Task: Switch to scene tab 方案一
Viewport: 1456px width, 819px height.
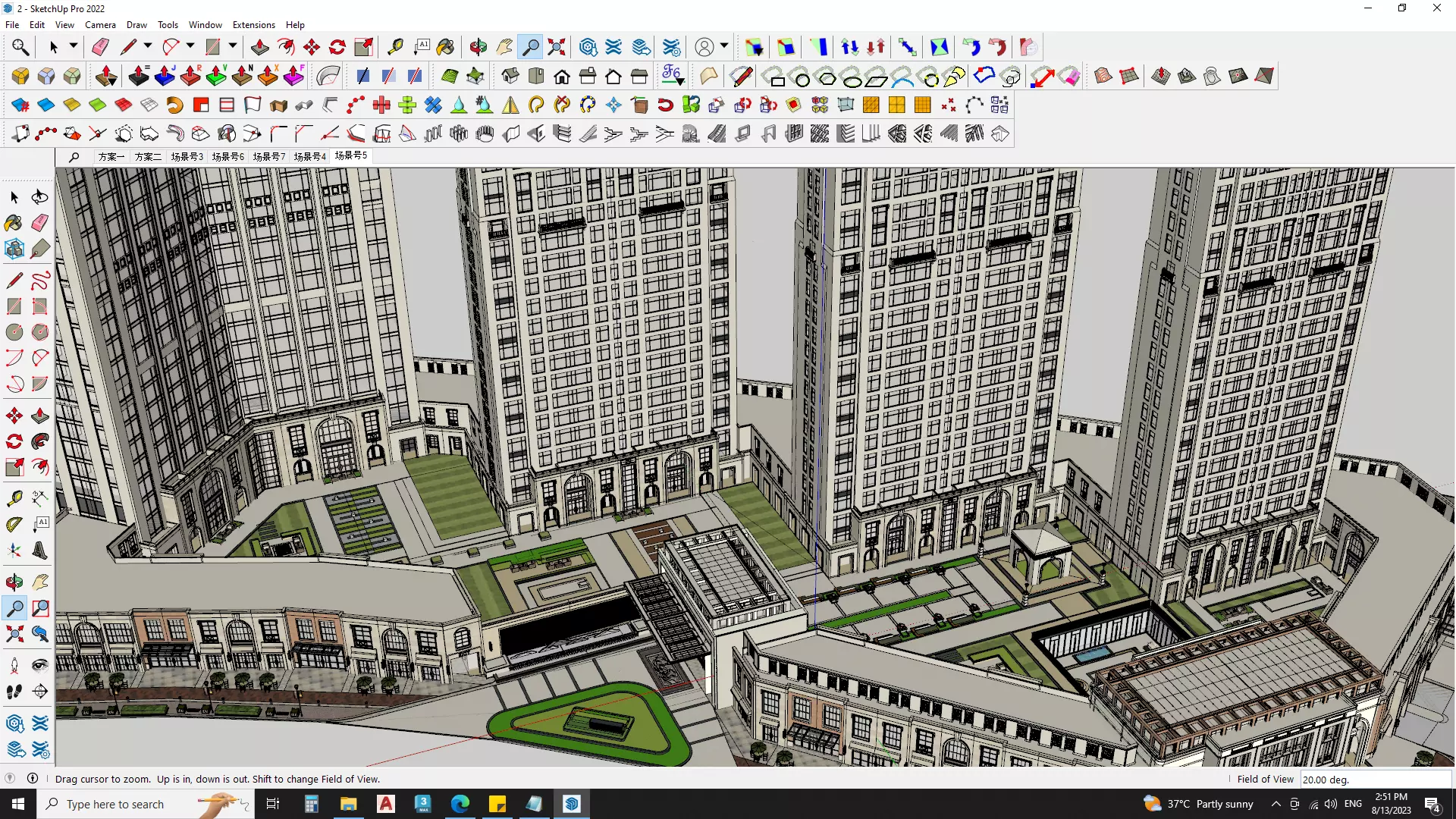Action: (x=111, y=156)
